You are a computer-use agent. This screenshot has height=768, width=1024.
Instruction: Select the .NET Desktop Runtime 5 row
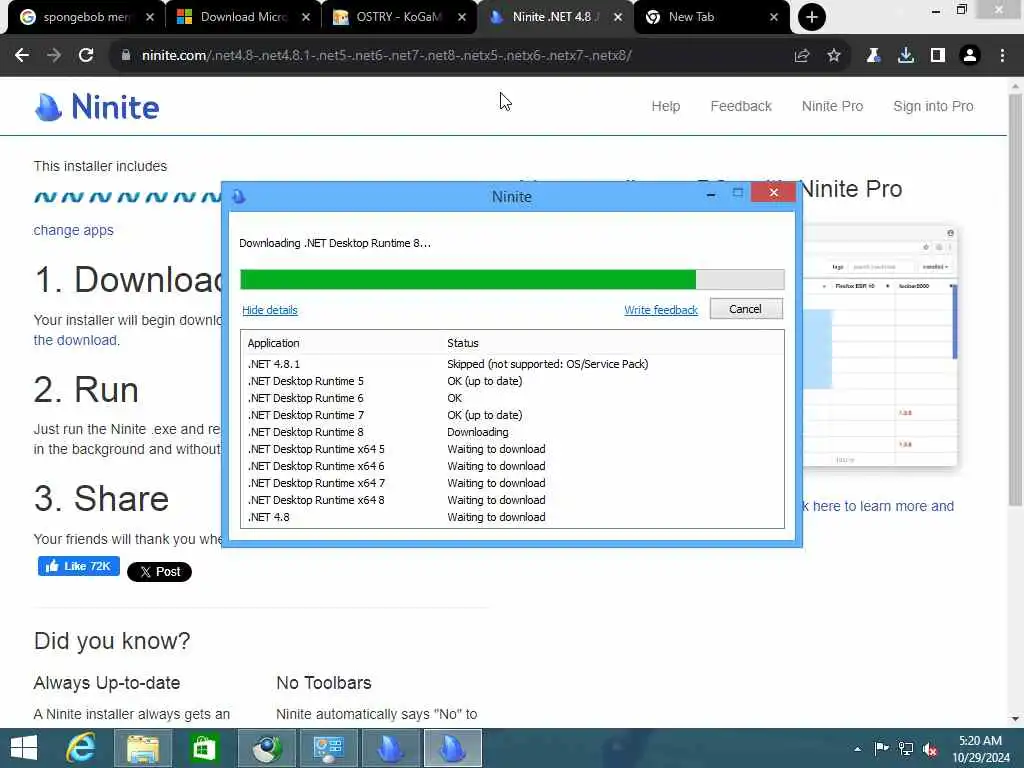(x=512, y=381)
